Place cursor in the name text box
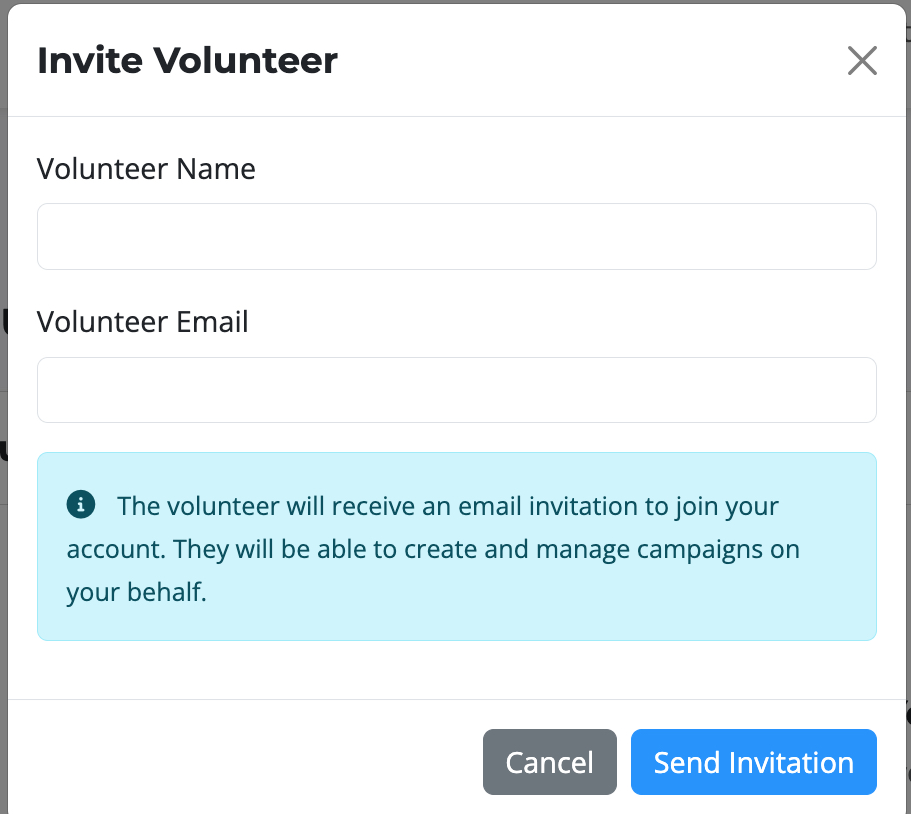This screenshot has width=911, height=814. [x=456, y=237]
